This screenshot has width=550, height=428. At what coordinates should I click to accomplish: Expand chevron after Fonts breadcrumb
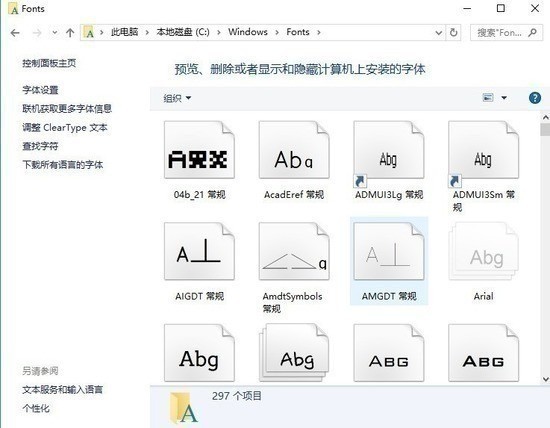pyautogui.click(x=318, y=33)
